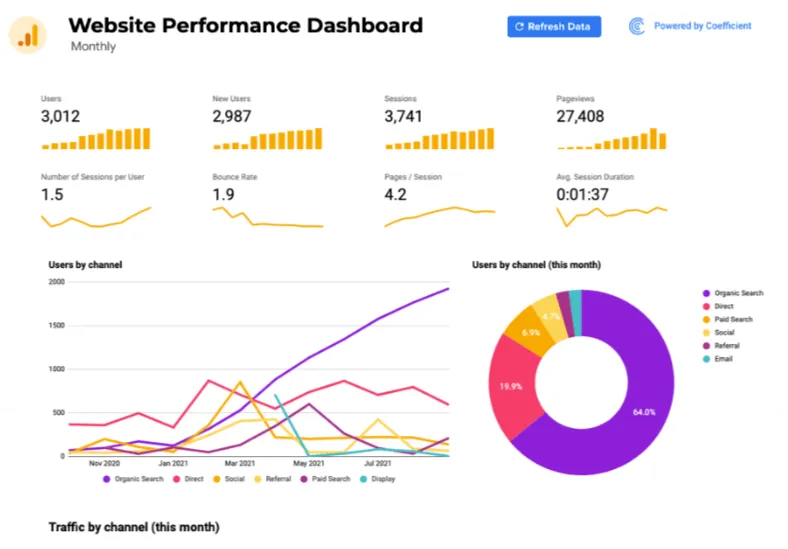Toggle Direct series in line chart legend
Image resolution: width=788 pixels, height=549 pixels.
click(x=188, y=479)
